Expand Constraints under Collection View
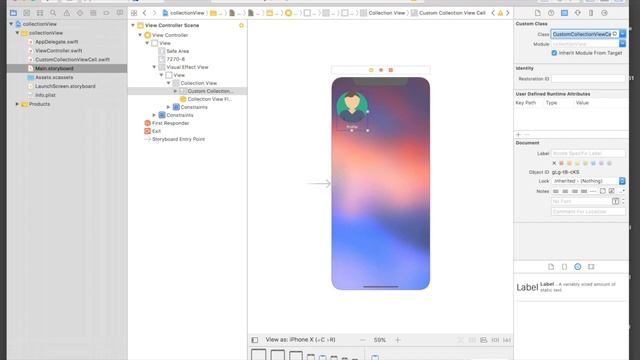This screenshot has width=640, height=360. click(x=169, y=107)
